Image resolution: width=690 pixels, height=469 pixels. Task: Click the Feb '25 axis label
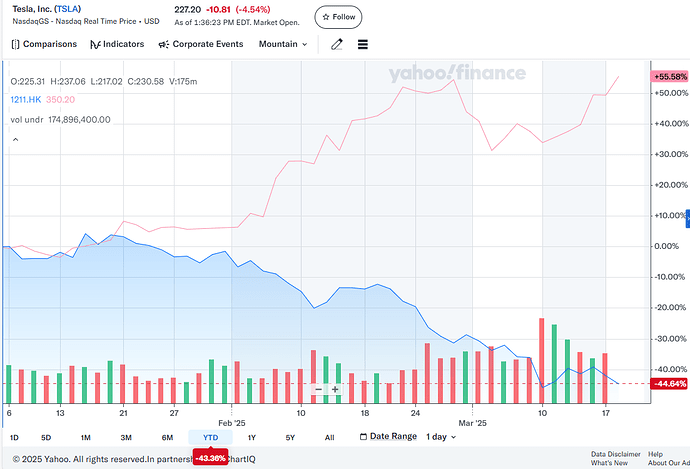click(x=232, y=423)
